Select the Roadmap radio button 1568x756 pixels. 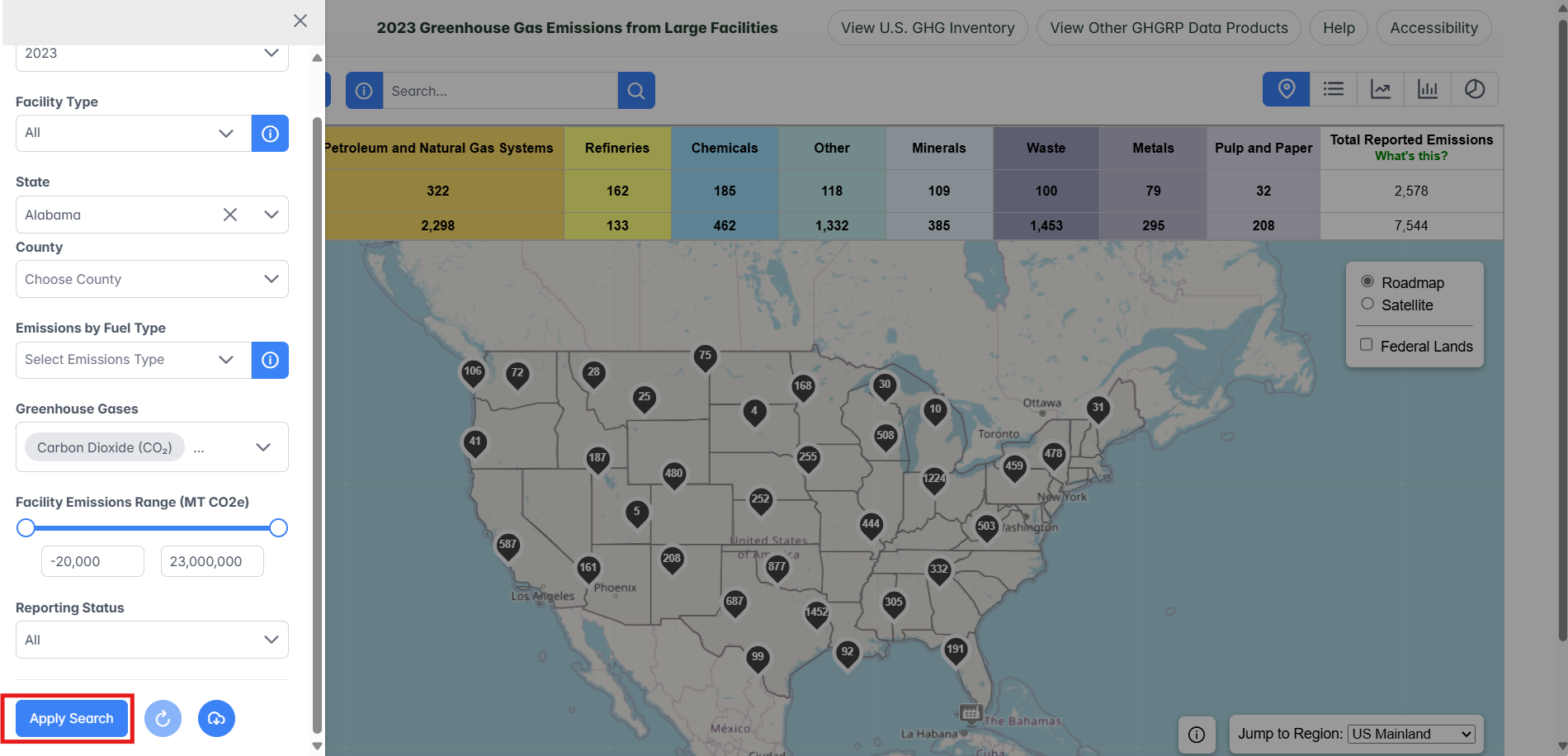point(1367,282)
